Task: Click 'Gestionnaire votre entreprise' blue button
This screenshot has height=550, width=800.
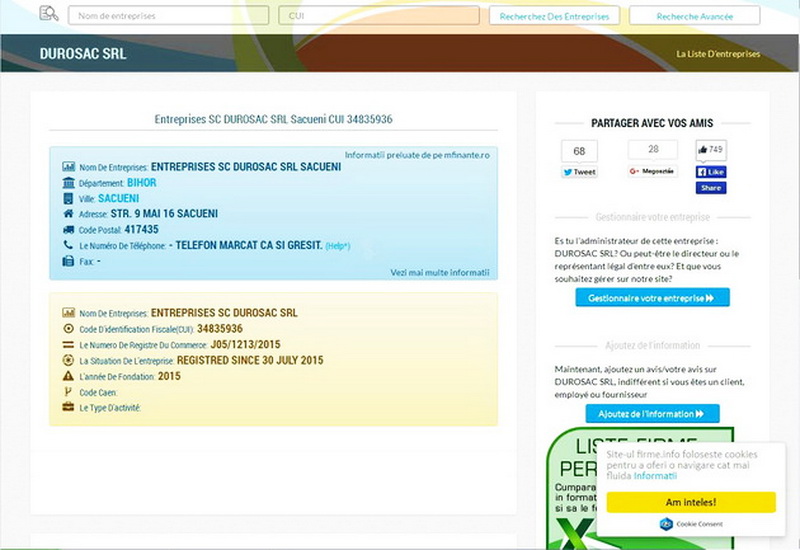Action: point(653,298)
